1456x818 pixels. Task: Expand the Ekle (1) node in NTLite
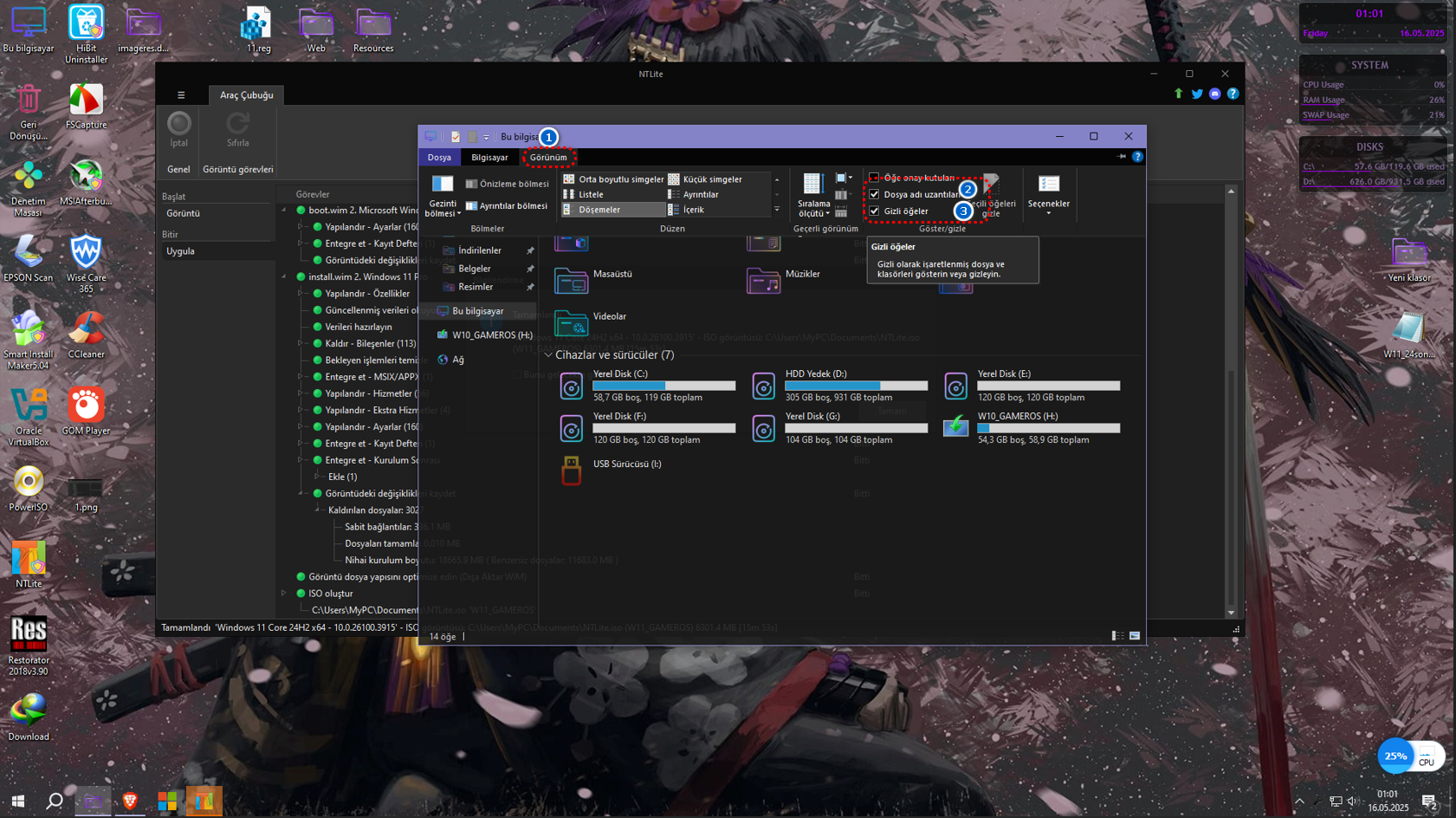pos(317,477)
